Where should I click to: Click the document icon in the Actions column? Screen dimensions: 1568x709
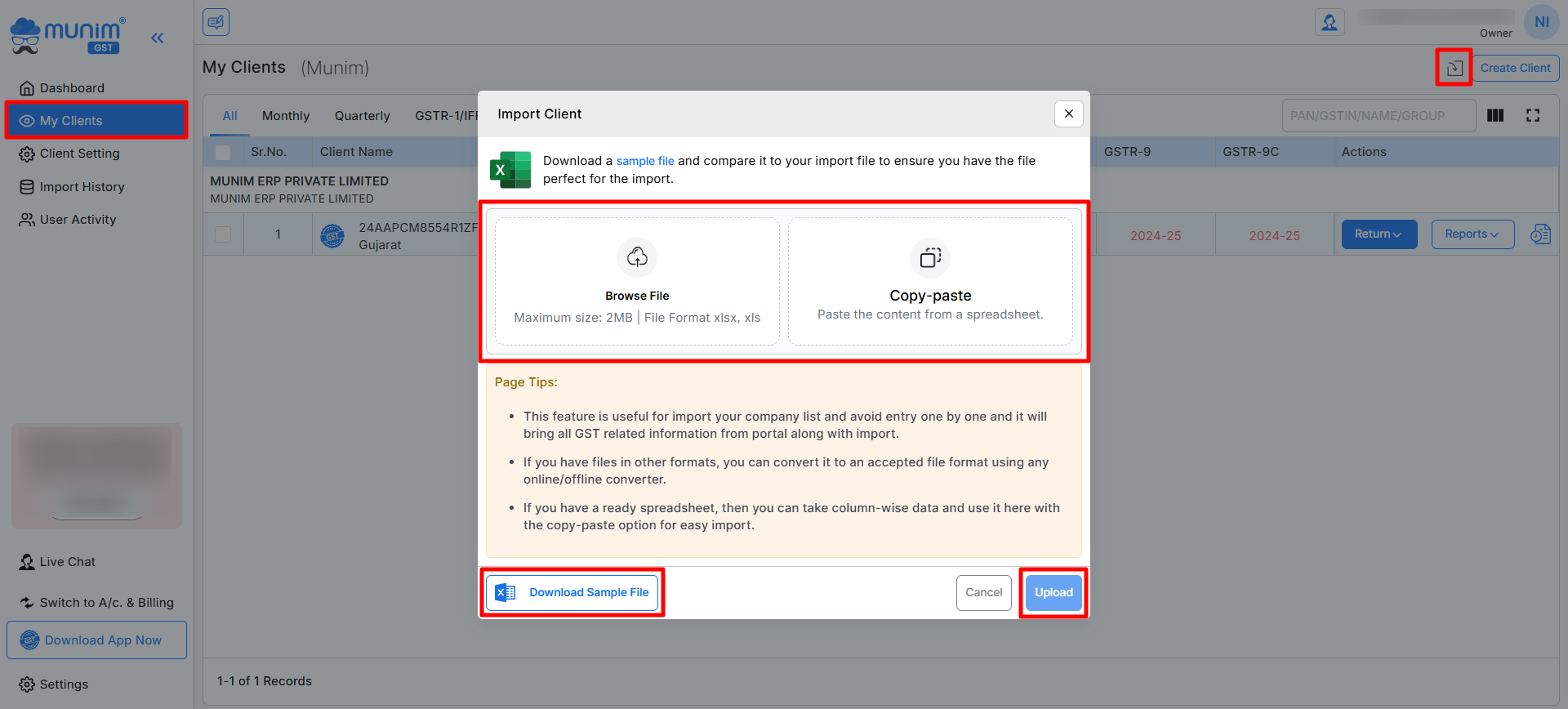(1540, 234)
